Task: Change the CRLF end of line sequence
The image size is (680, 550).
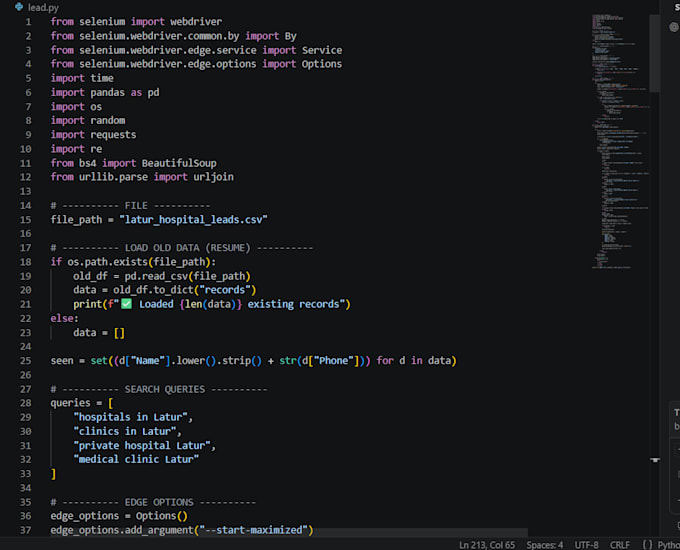Action: (620, 545)
